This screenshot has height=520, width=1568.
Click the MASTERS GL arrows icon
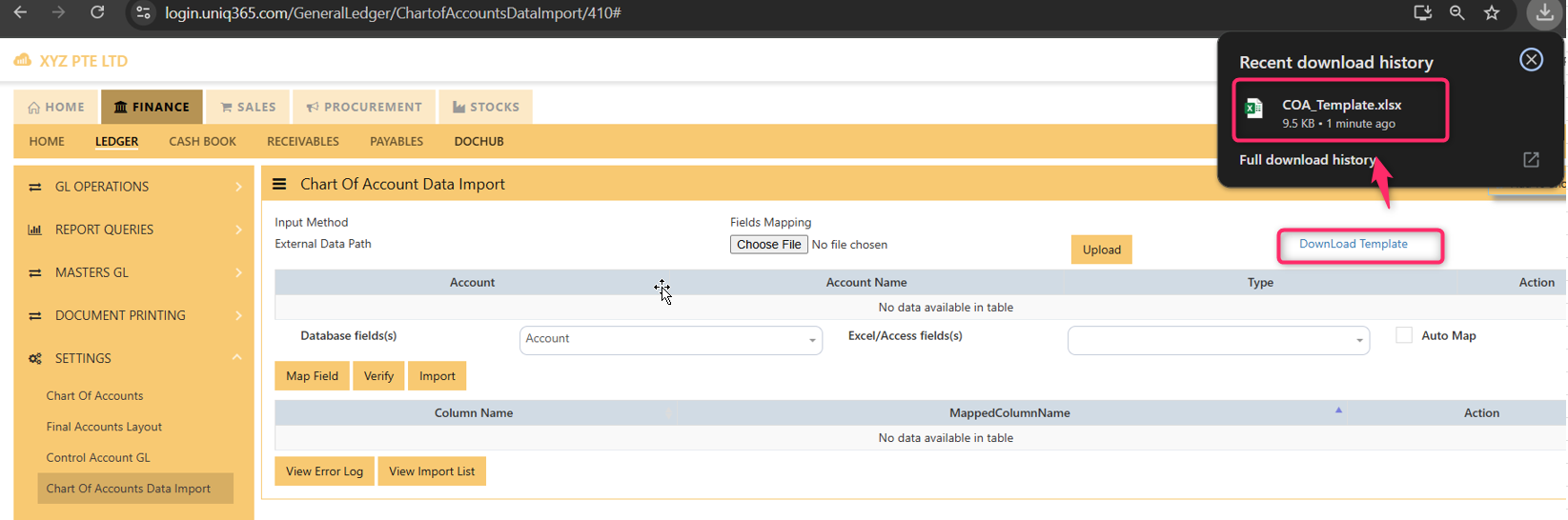pos(35,272)
